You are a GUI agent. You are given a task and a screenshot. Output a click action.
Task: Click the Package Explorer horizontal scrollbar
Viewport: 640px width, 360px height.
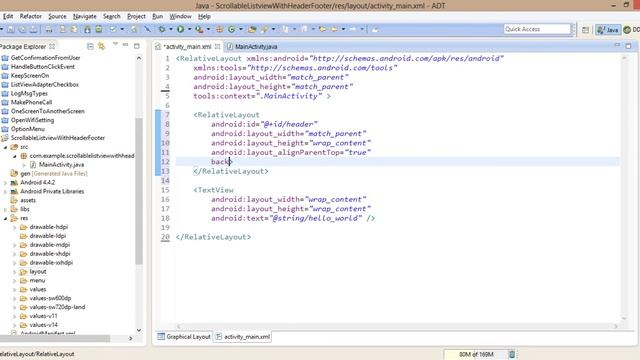click(55, 338)
